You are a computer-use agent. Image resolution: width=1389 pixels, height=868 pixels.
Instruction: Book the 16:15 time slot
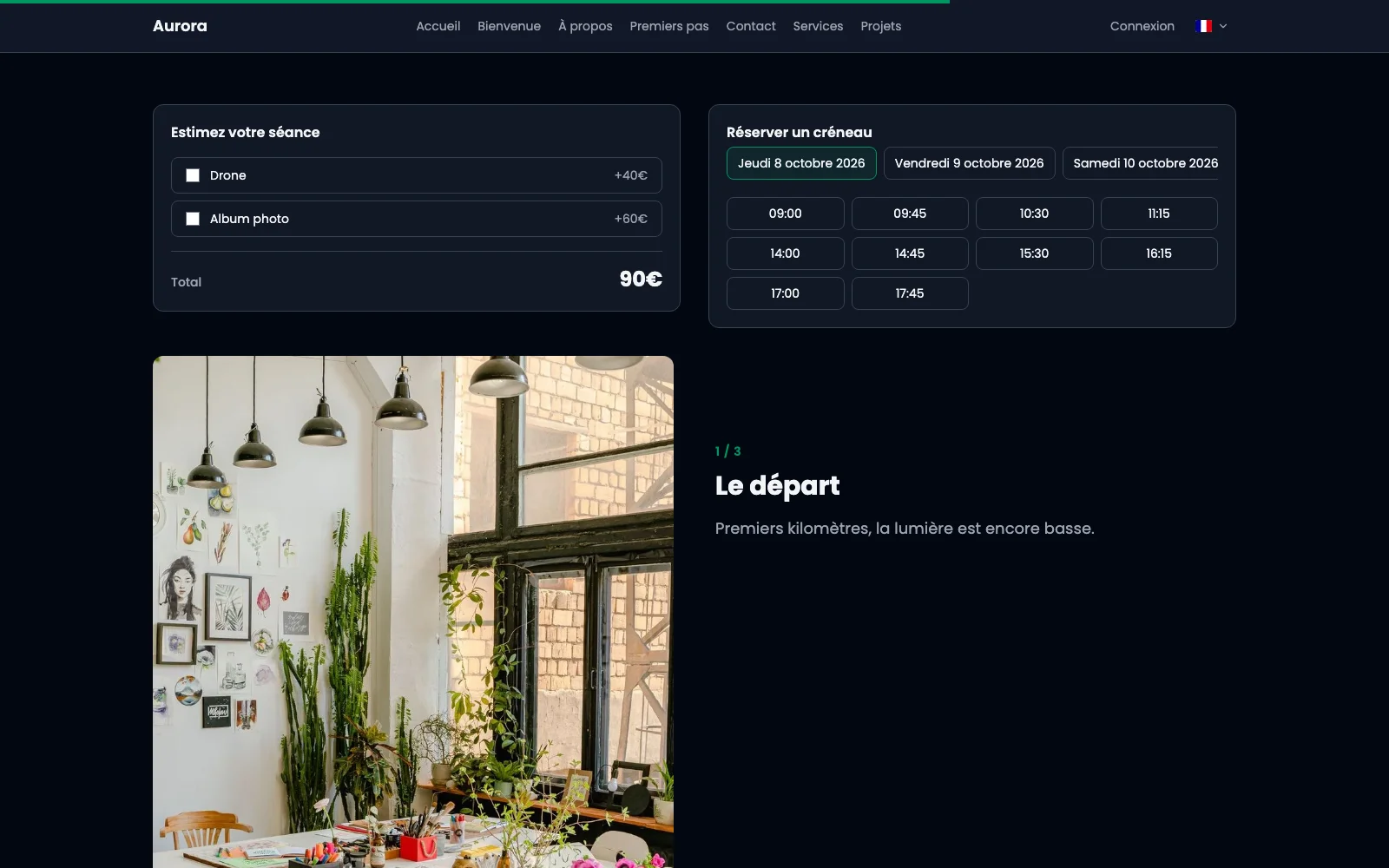pyautogui.click(x=1159, y=253)
